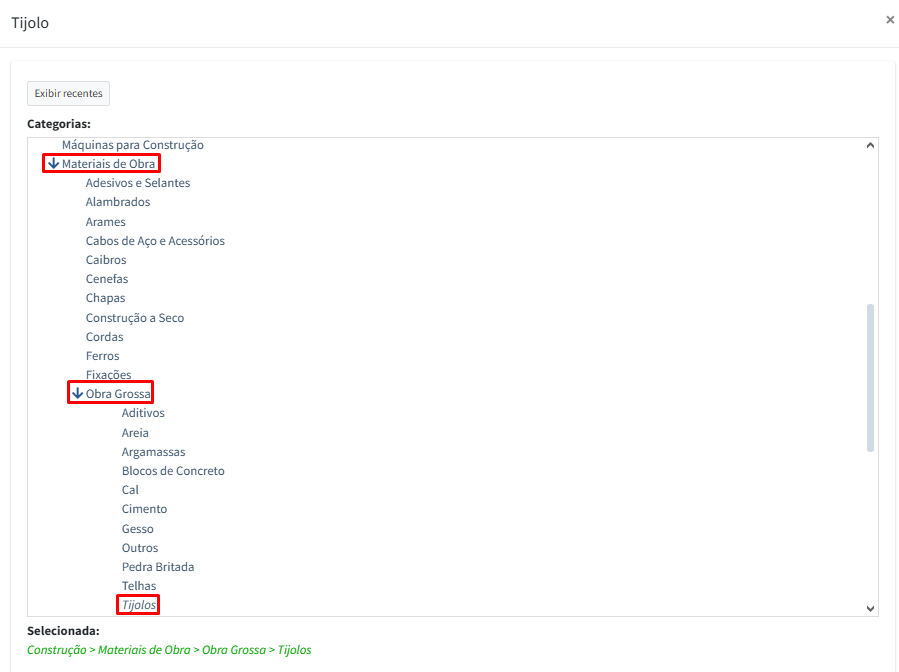Choose Pedra Britada in the tree
The width and height of the screenshot is (899, 672).
click(x=158, y=567)
